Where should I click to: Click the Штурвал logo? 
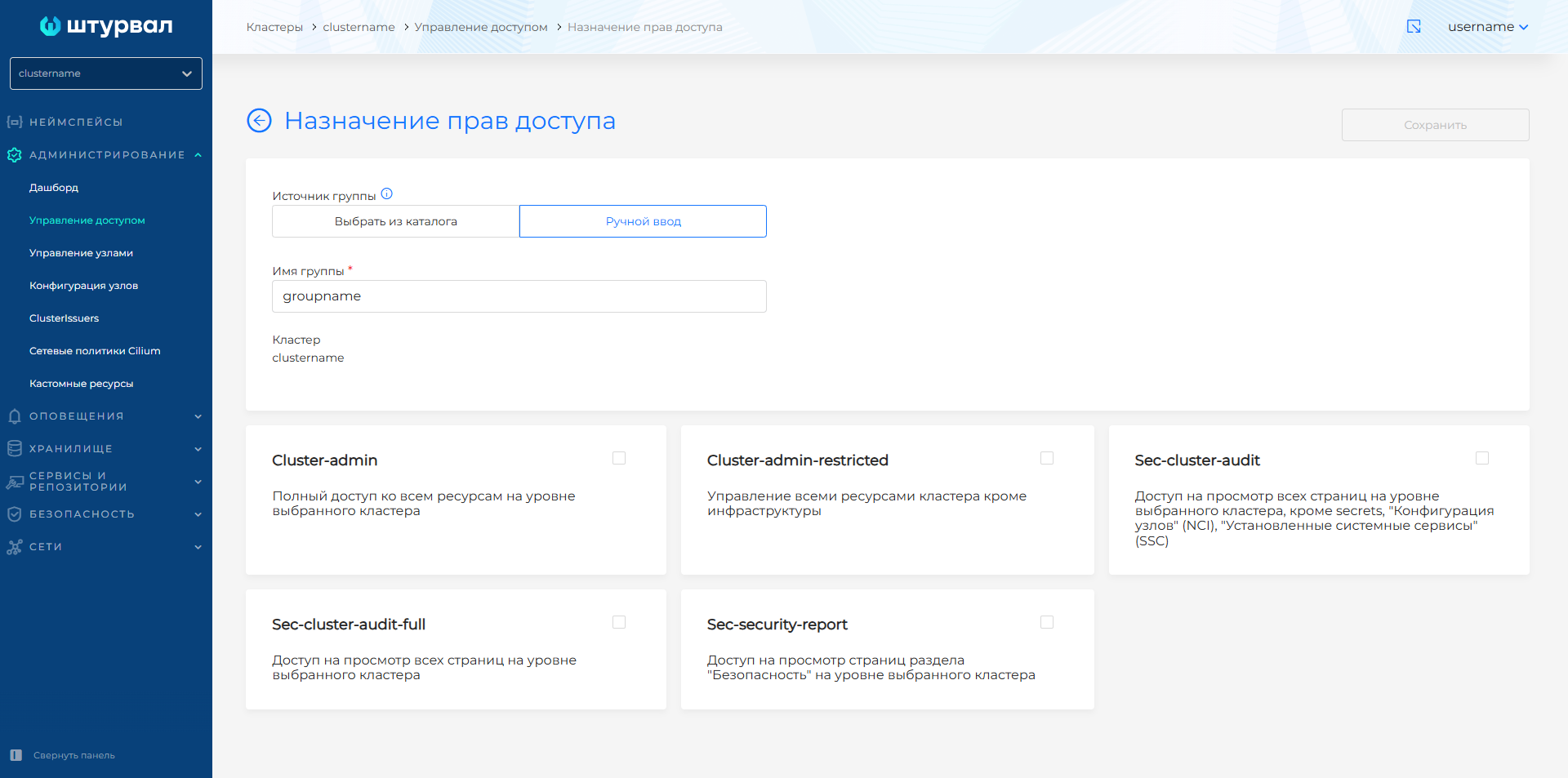tap(106, 26)
